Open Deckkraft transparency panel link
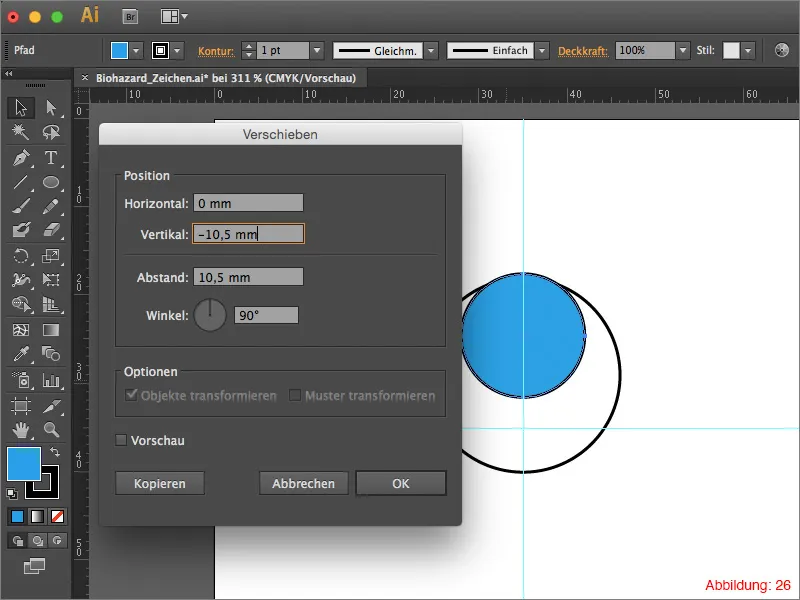 (583, 51)
